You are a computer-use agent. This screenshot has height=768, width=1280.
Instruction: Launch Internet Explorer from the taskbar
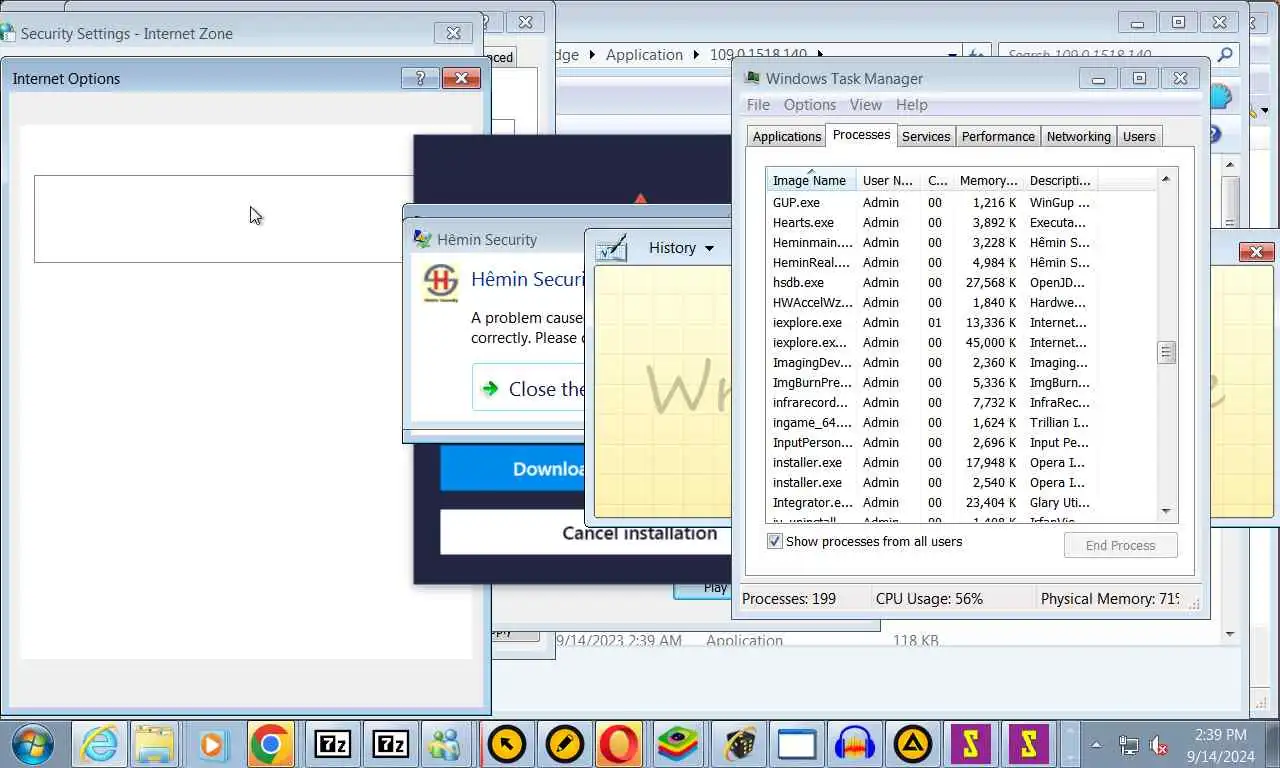tap(98, 744)
